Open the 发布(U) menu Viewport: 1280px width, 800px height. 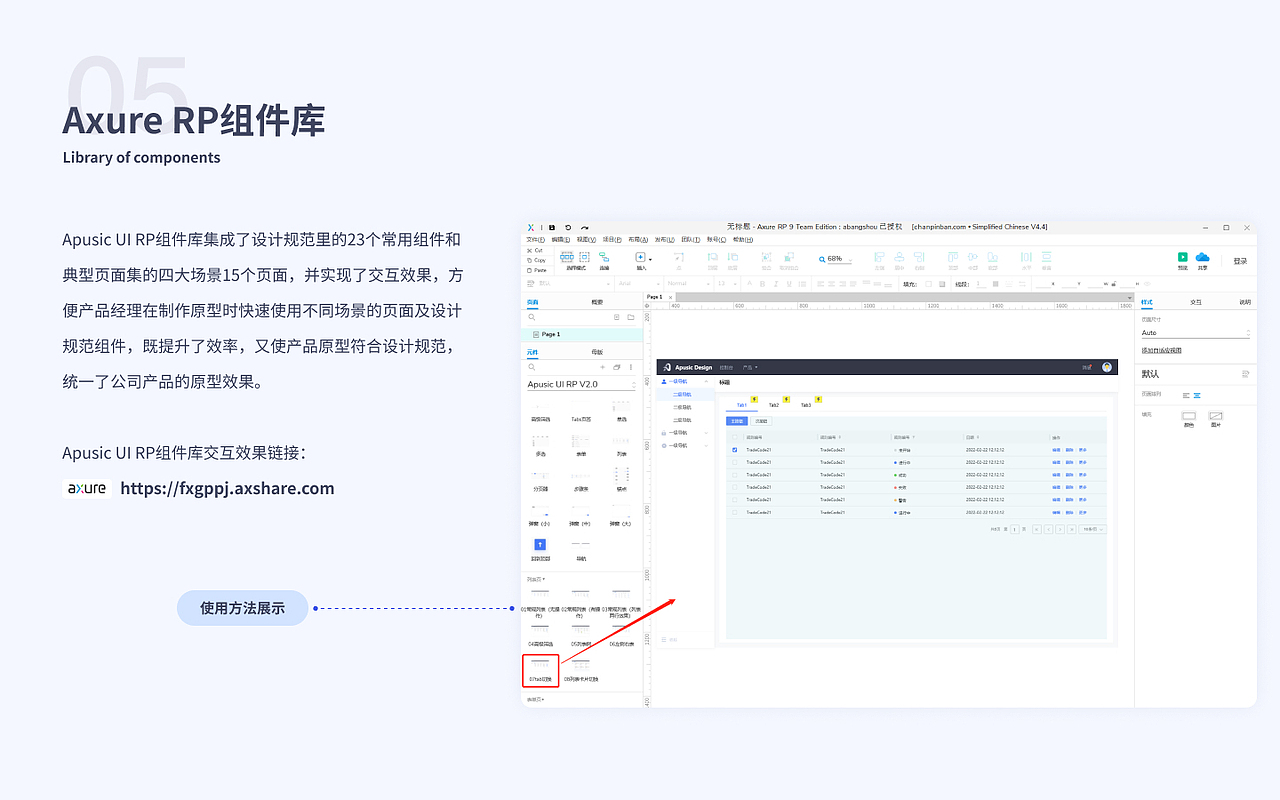(664, 240)
